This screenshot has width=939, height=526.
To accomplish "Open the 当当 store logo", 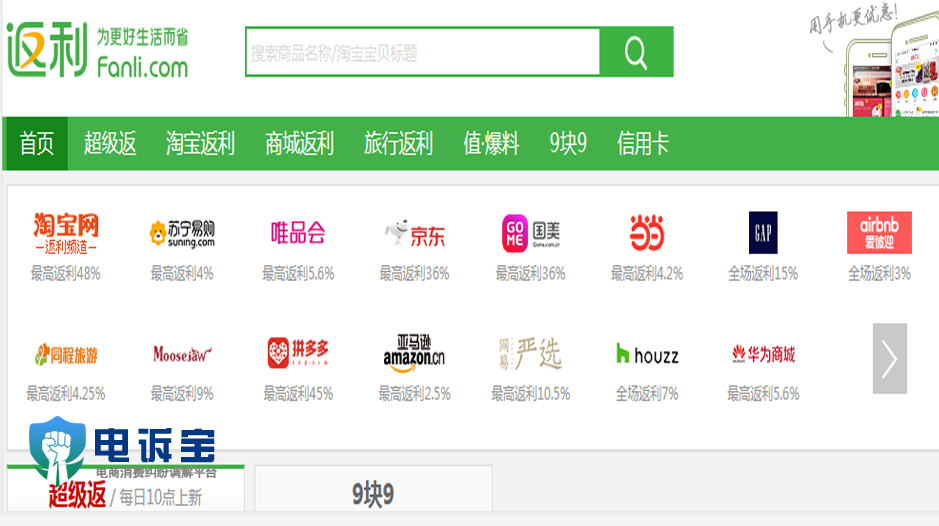I will pyautogui.click(x=647, y=232).
